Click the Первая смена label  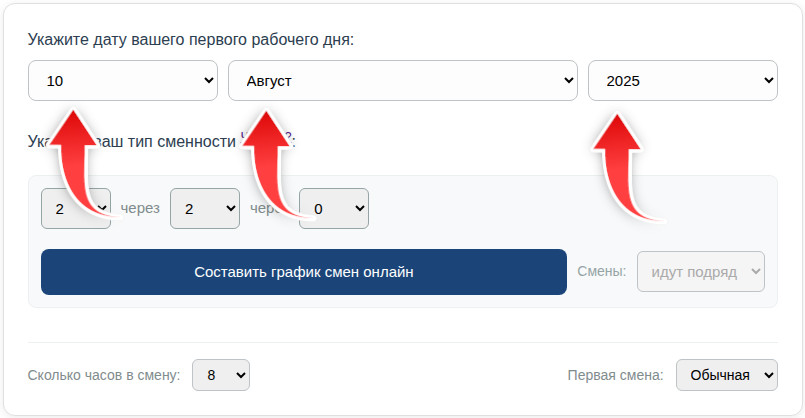615,375
